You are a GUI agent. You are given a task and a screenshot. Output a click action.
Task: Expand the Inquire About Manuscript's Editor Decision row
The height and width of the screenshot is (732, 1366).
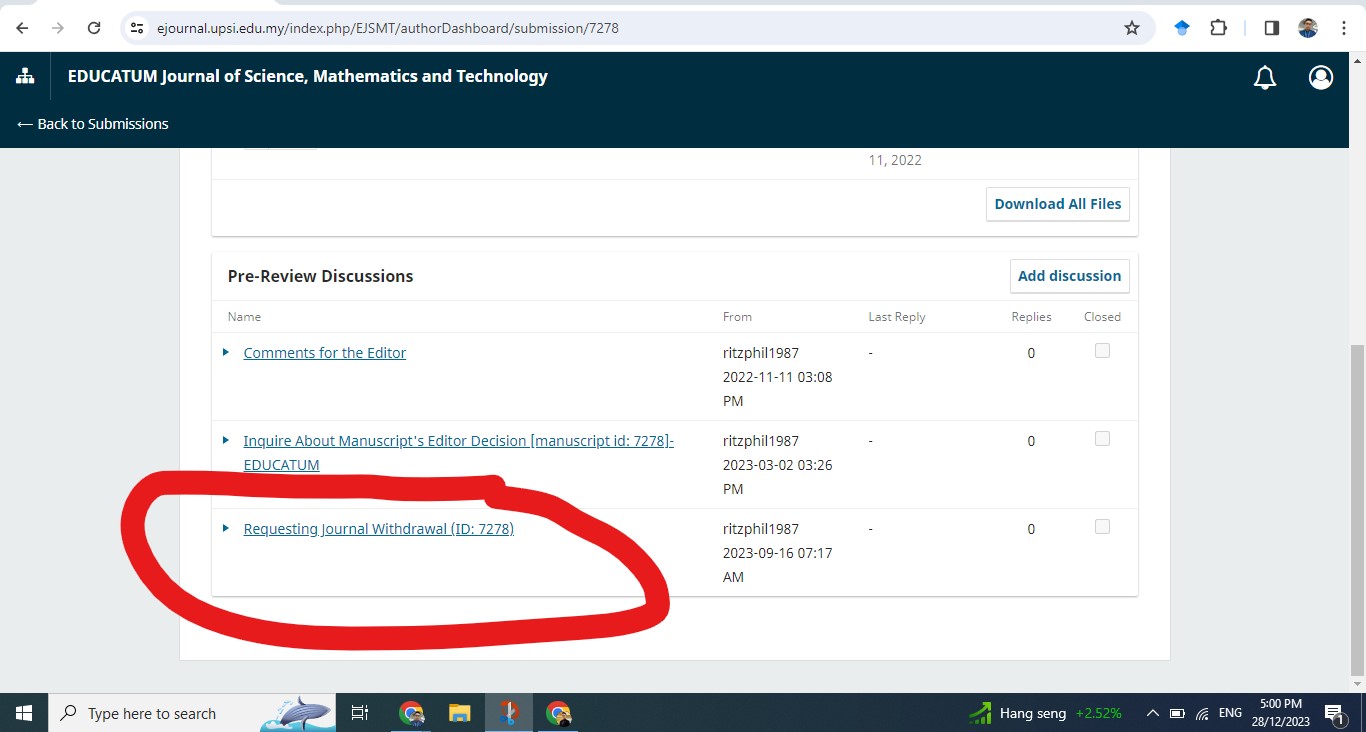coord(226,441)
